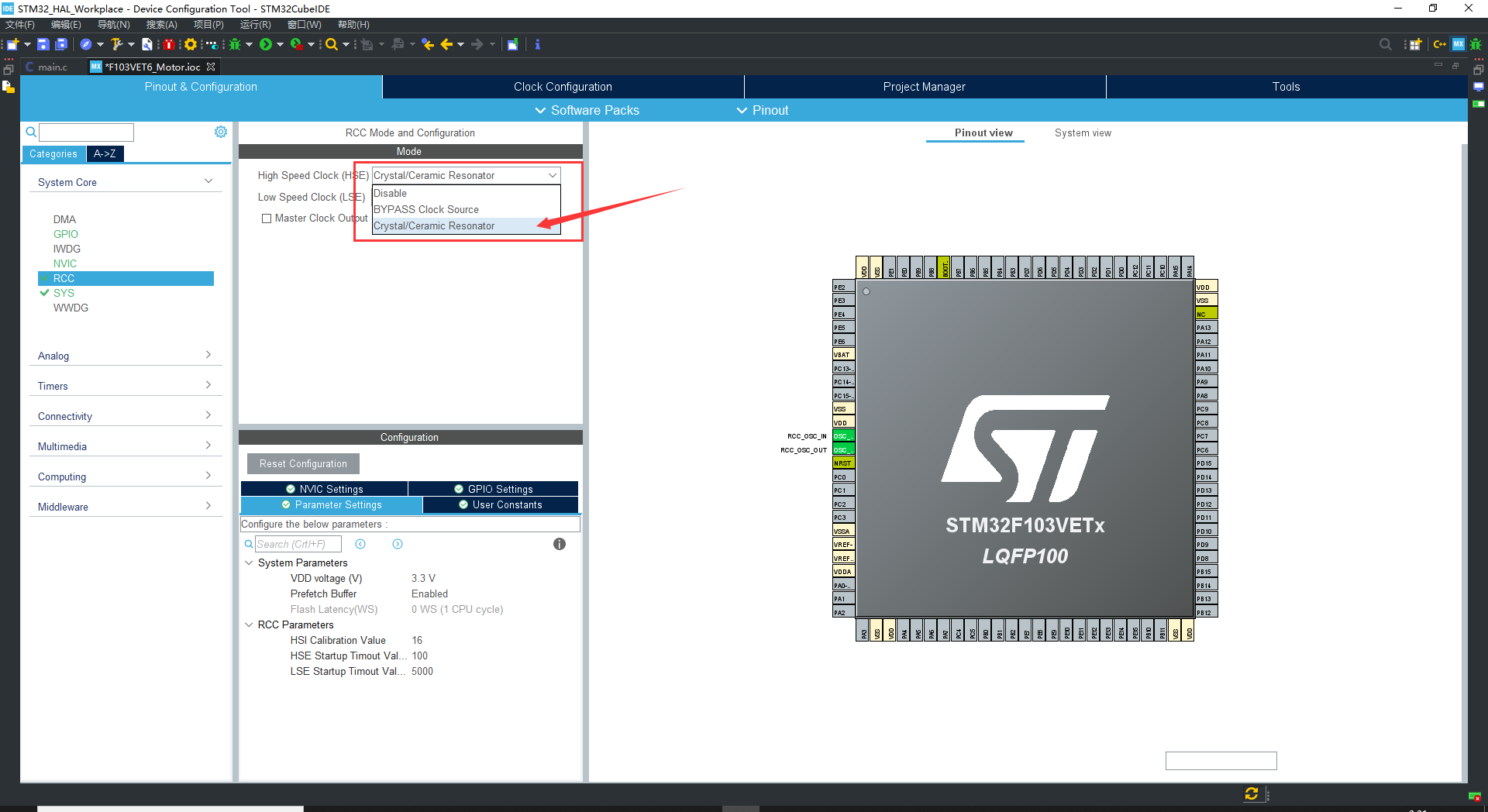The height and width of the screenshot is (812, 1488).
Task: Collapse the RCC Parameters group
Action: click(249, 624)
